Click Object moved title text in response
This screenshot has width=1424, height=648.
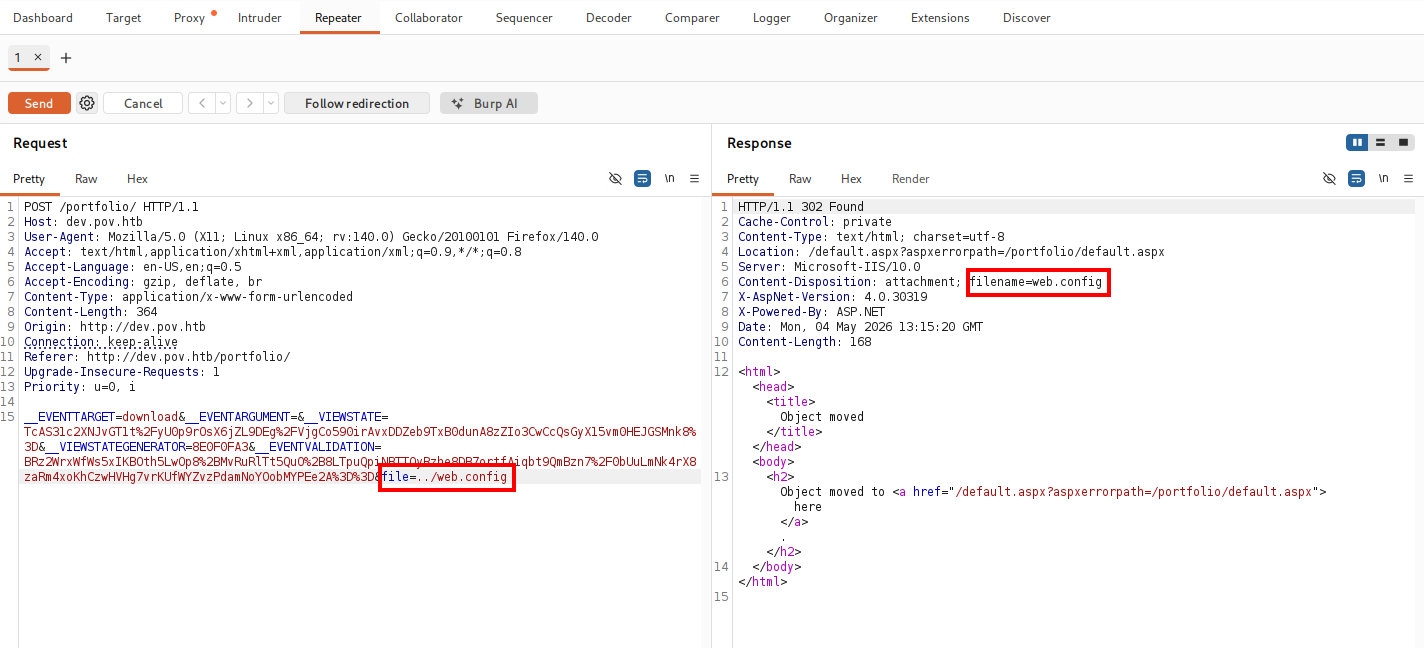[822, 417]
